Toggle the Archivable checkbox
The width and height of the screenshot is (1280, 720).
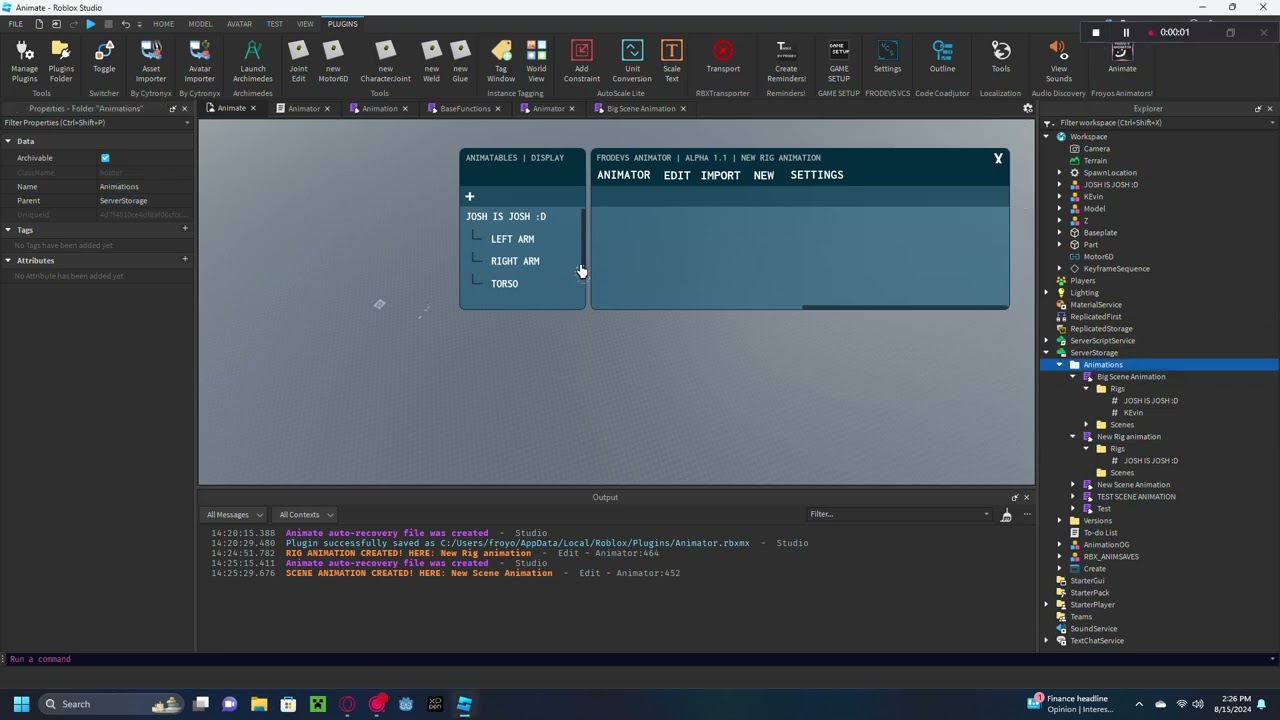coord(105,158)
